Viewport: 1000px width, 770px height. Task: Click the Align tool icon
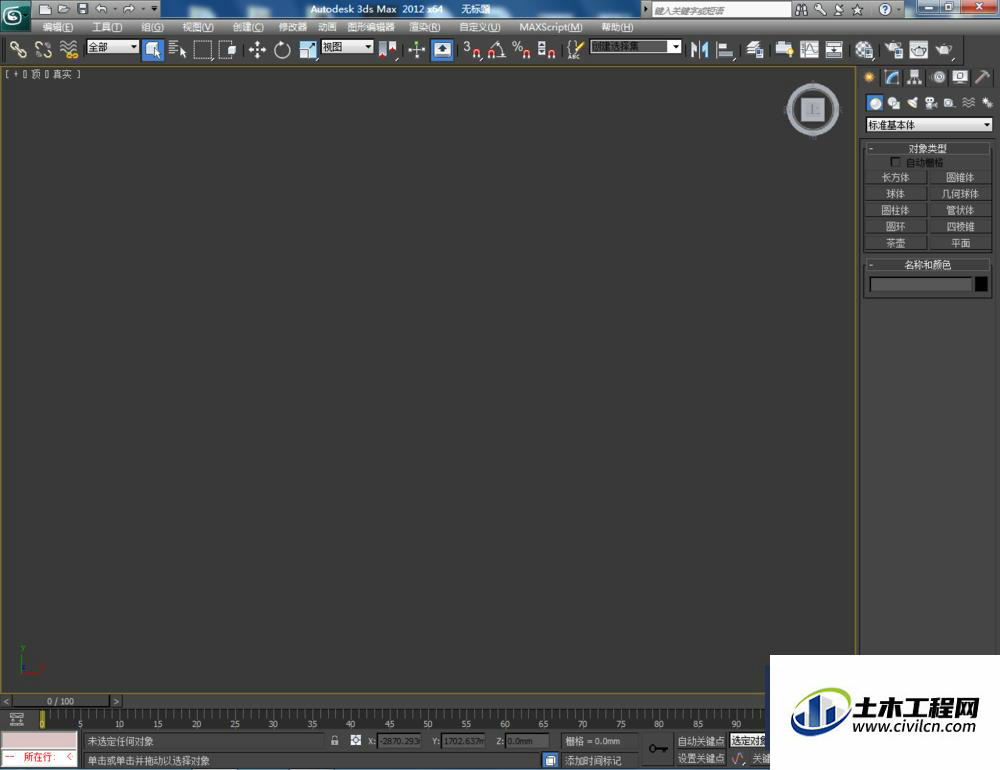coord(725,50)
